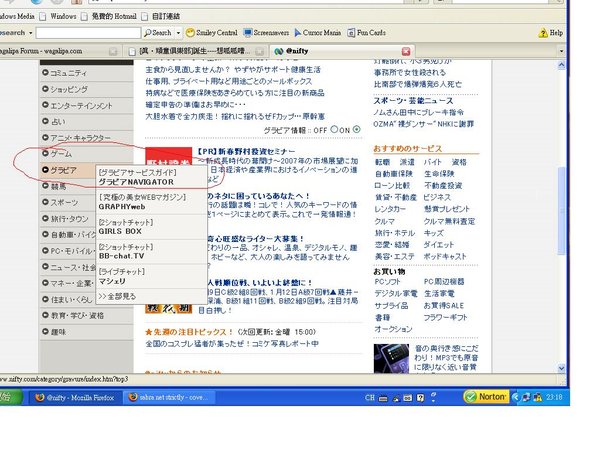Select the グラビア情報 ON radio button
Screen dimensions: 600x450
[x=358, y=129]
